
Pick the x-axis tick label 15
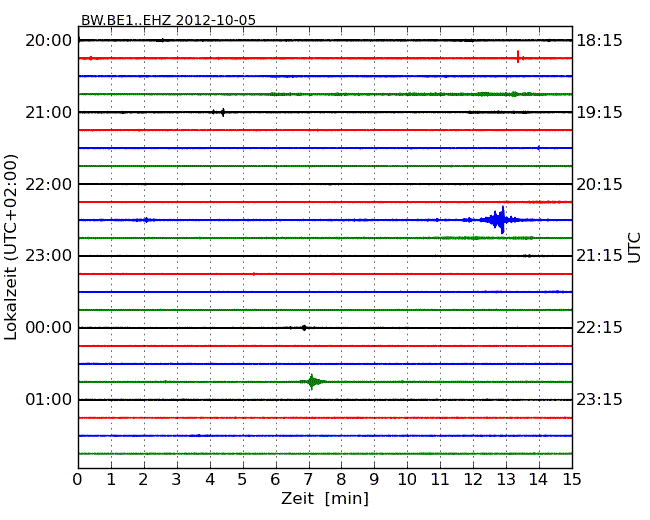coord(572,479)
